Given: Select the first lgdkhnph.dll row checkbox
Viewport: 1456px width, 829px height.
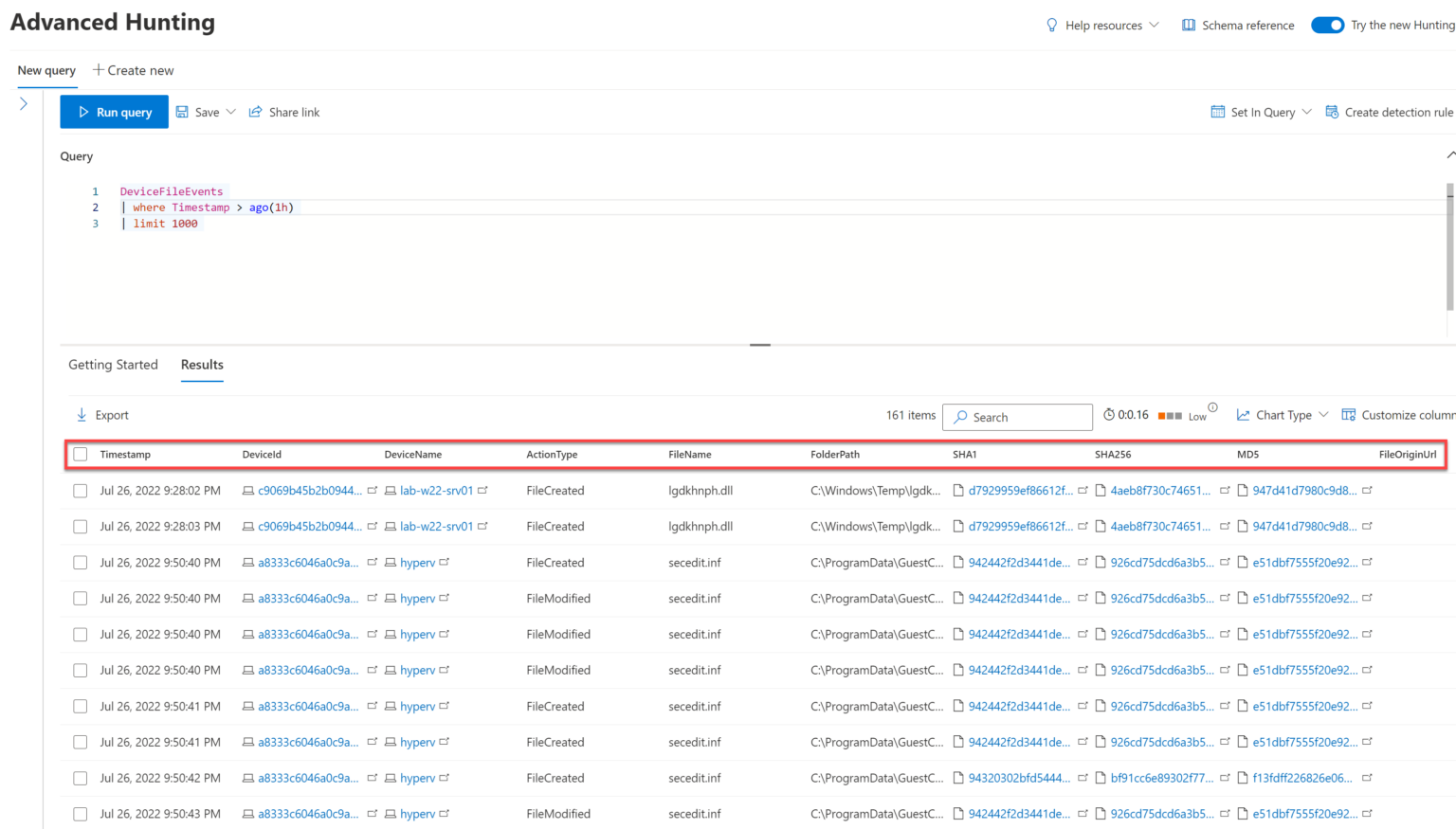Looking at the screenshot, I should coord(81,491).
